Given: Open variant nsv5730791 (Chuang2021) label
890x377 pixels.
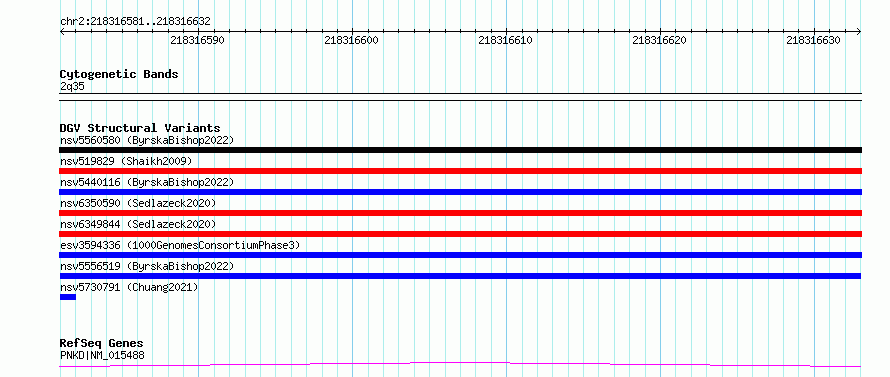Looking at the screenshot, I should [x=129, y=287].
